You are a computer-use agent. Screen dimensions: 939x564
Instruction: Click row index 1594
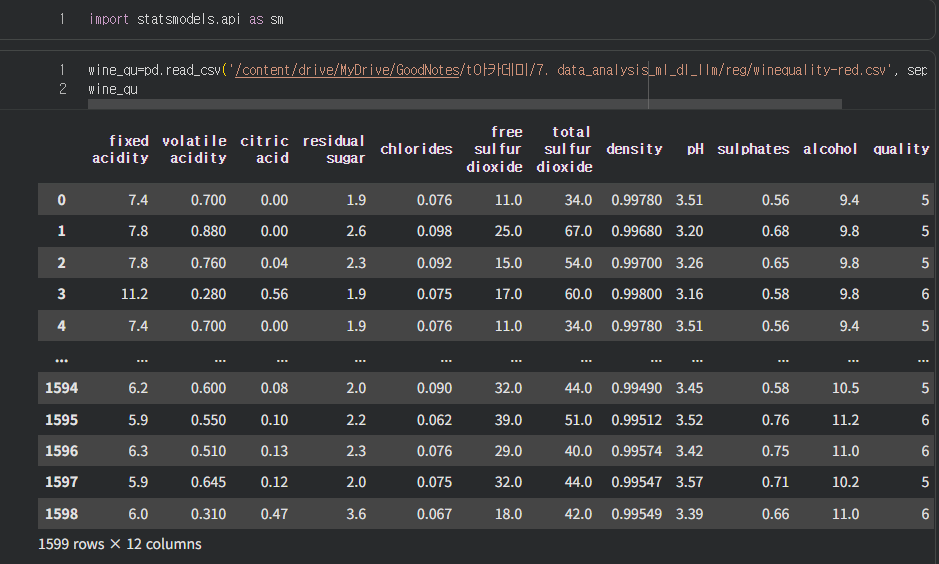coord(62,388)
